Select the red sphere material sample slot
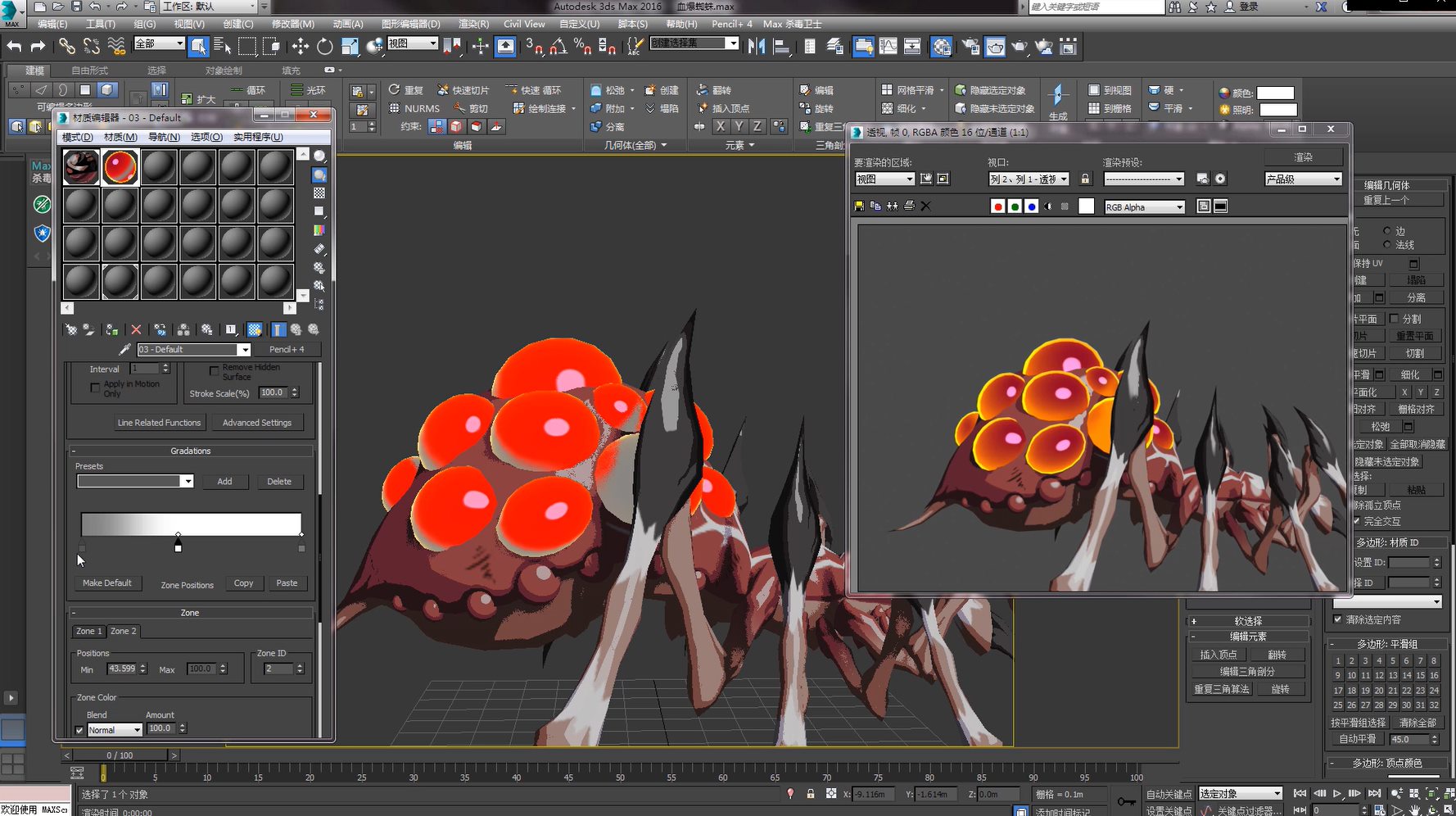This screenshot has width=1456, height=816. point(120,167)
